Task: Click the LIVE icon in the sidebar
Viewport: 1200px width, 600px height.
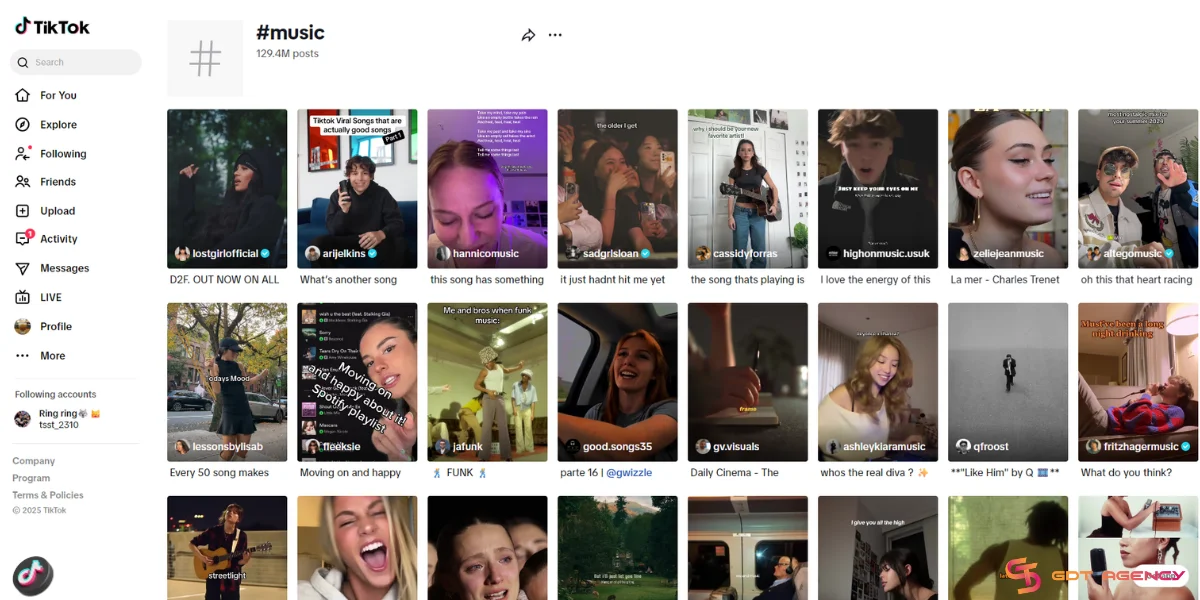Action: click(22, 297)
